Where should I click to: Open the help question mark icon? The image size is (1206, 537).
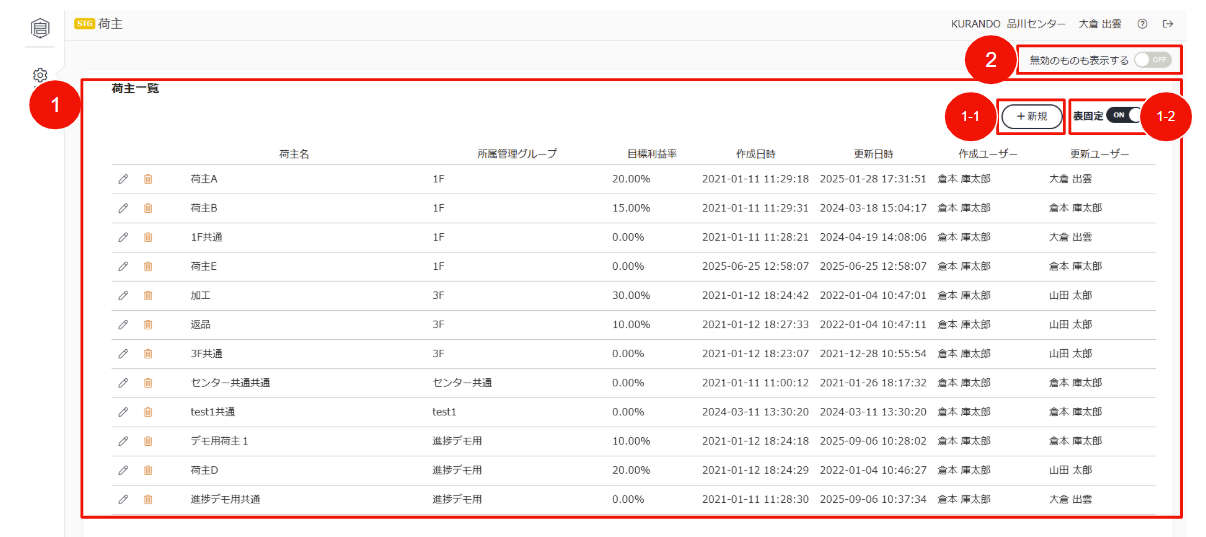[x=1142, y=23]
